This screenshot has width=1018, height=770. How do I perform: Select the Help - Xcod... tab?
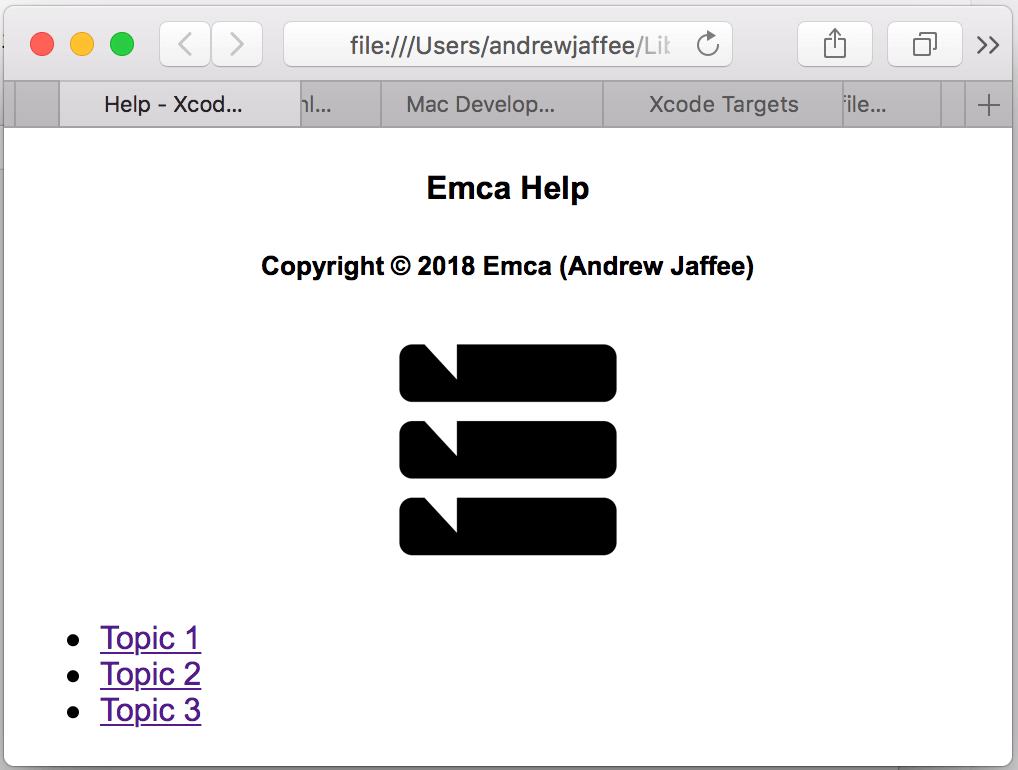pos(173,105)
